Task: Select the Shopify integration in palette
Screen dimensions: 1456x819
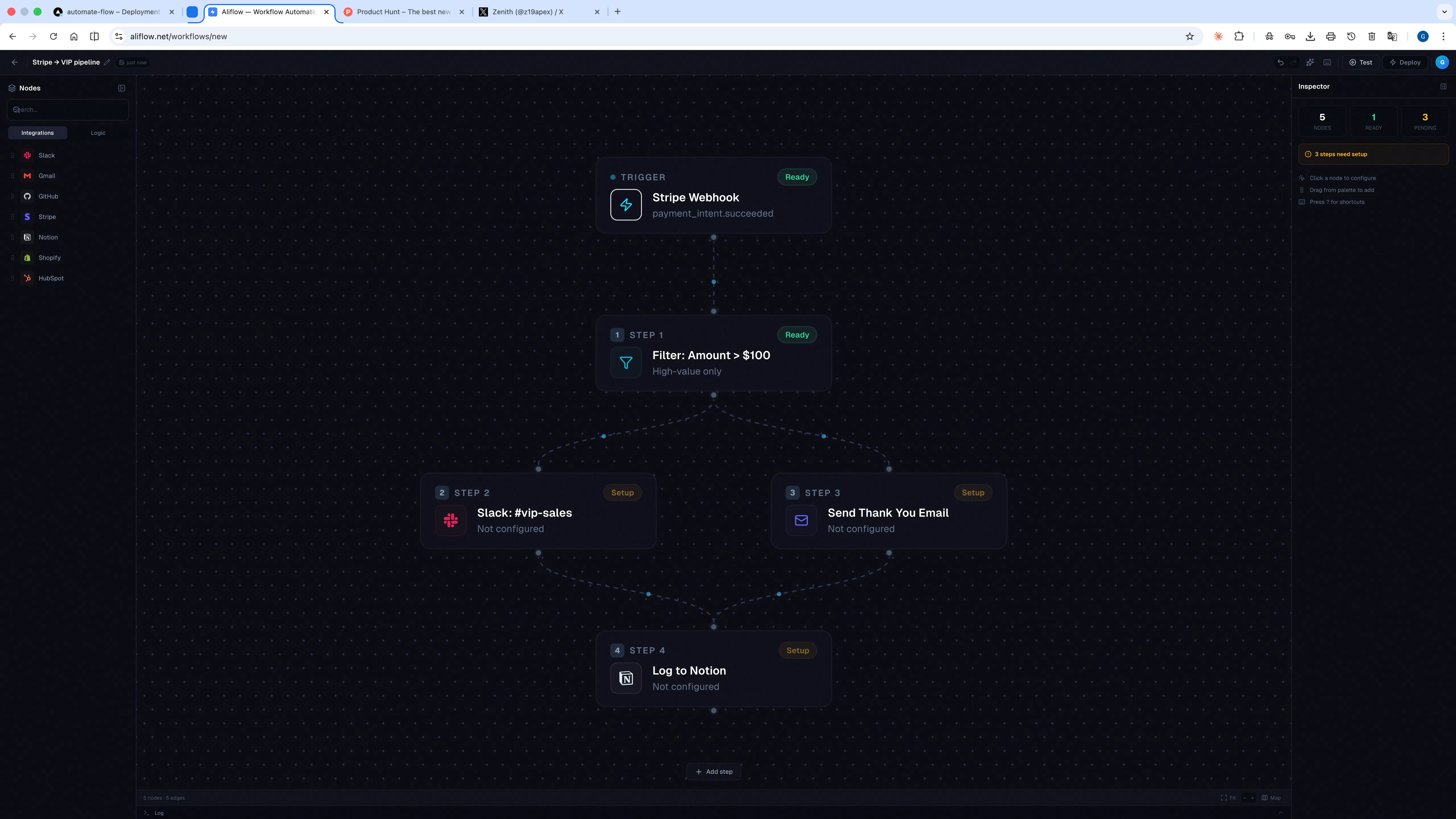Action: [x=68, y=258]
